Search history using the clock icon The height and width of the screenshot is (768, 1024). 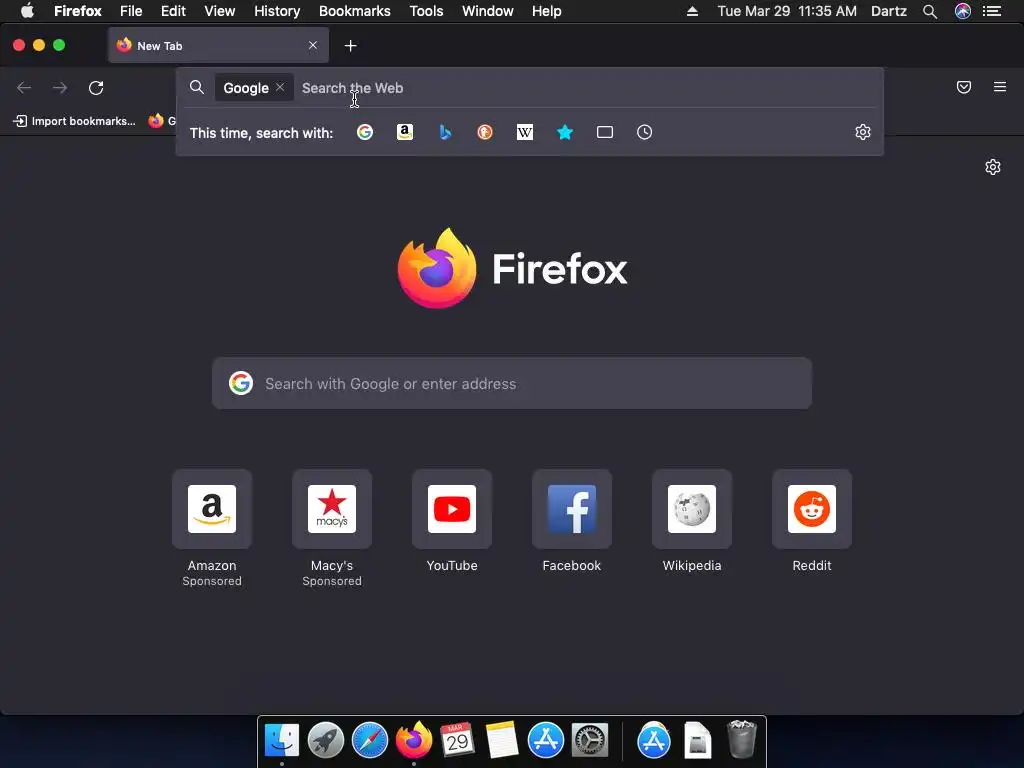[x=645, y=133]
